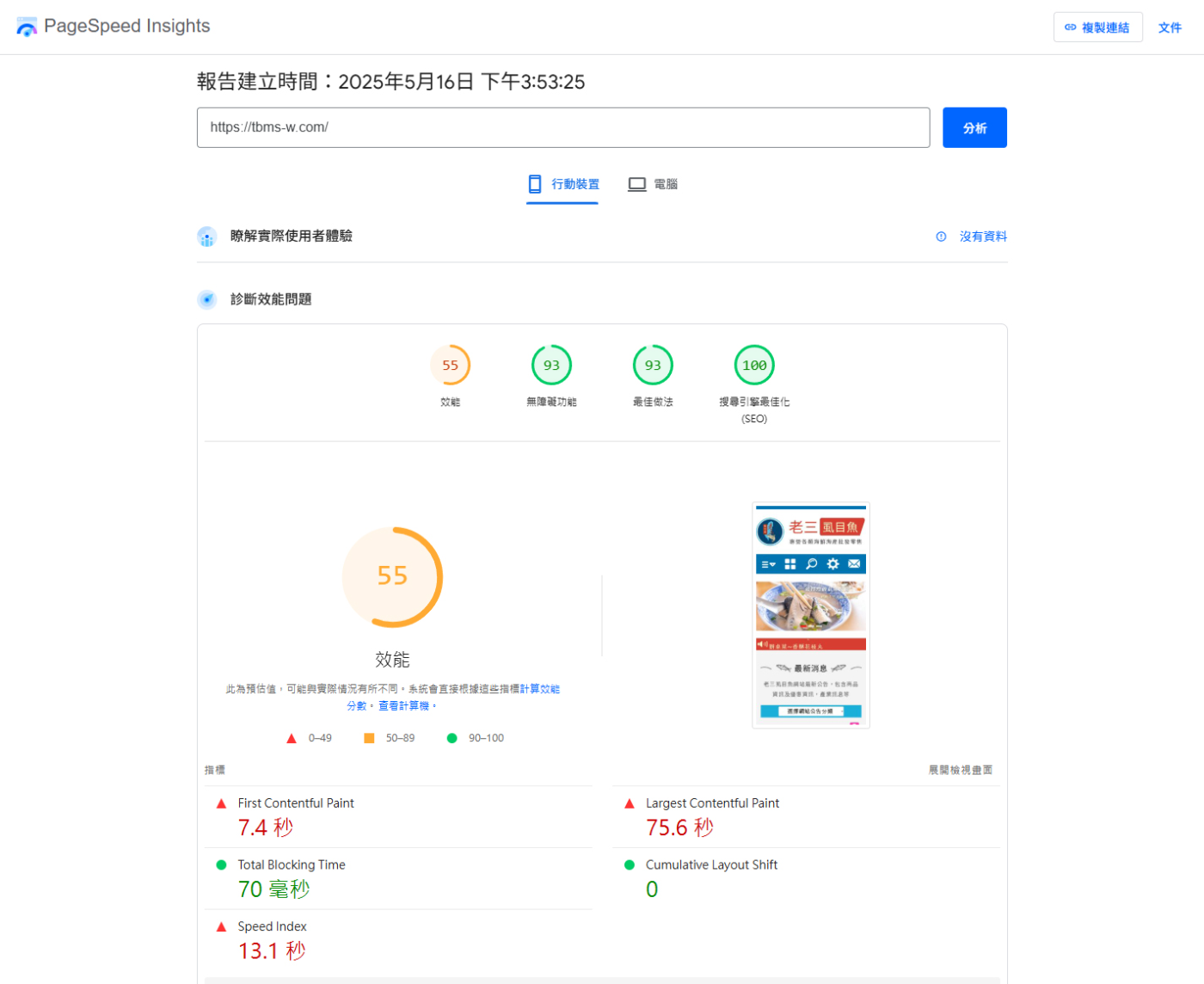Expand metrics with 展開檢視畫面
The width and height of the screenshot is (1204, 984).
click(960, 770)
